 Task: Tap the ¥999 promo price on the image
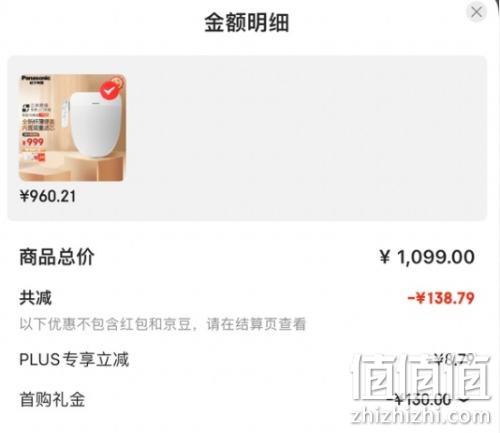(x=33, y=142)
